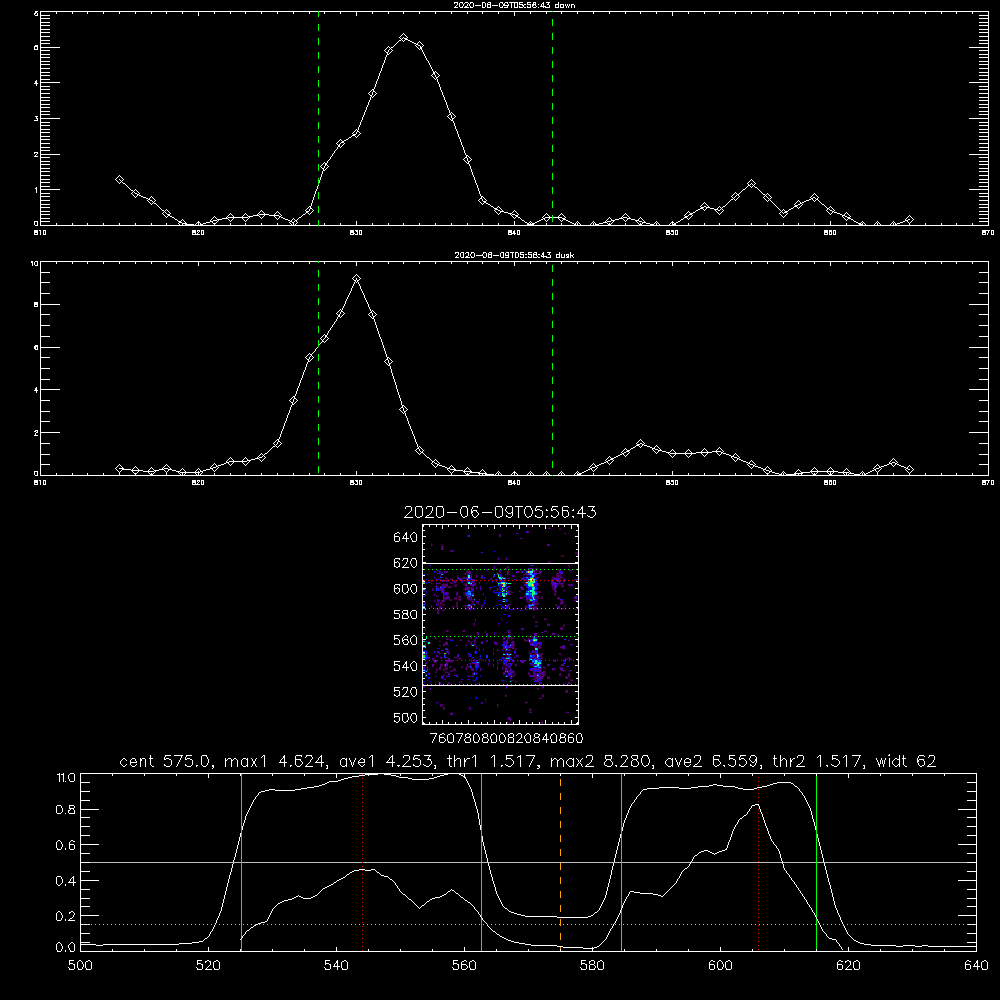Click the '640' x-axis label of bottom plot
The width and height of the screenshot is (1000, 1000).
(x=976, y=966)
